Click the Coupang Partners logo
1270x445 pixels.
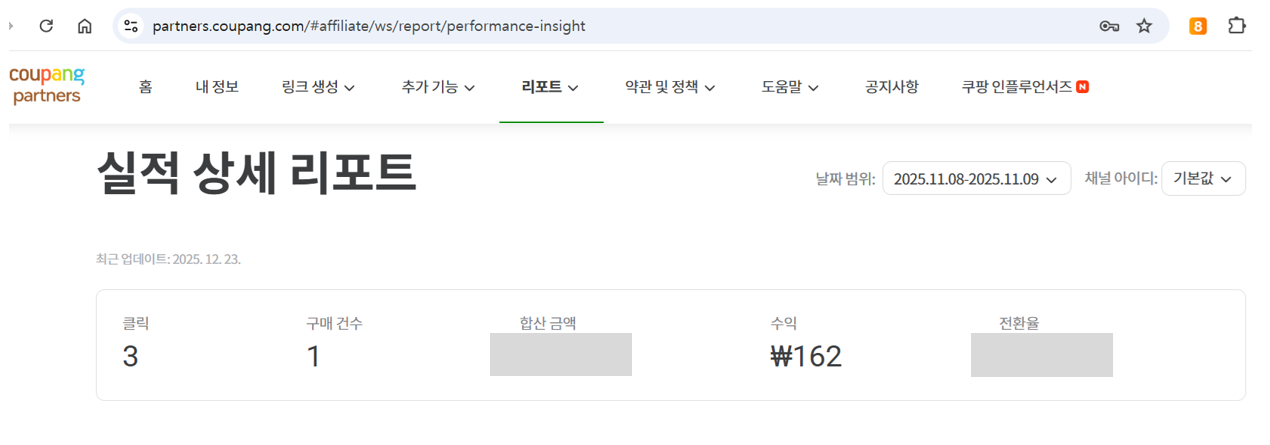pos(46,86)
